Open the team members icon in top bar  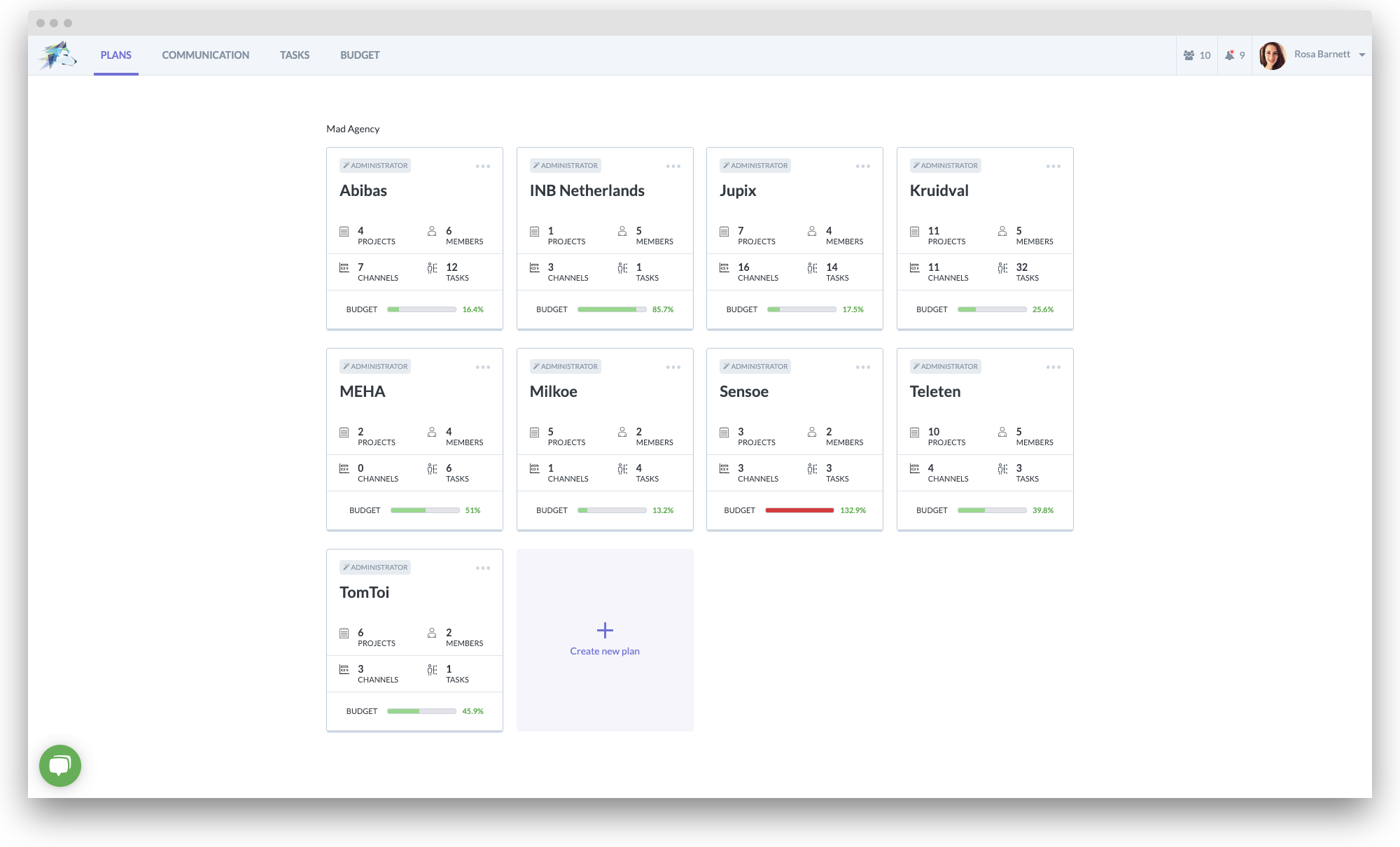click(1190, 55)
